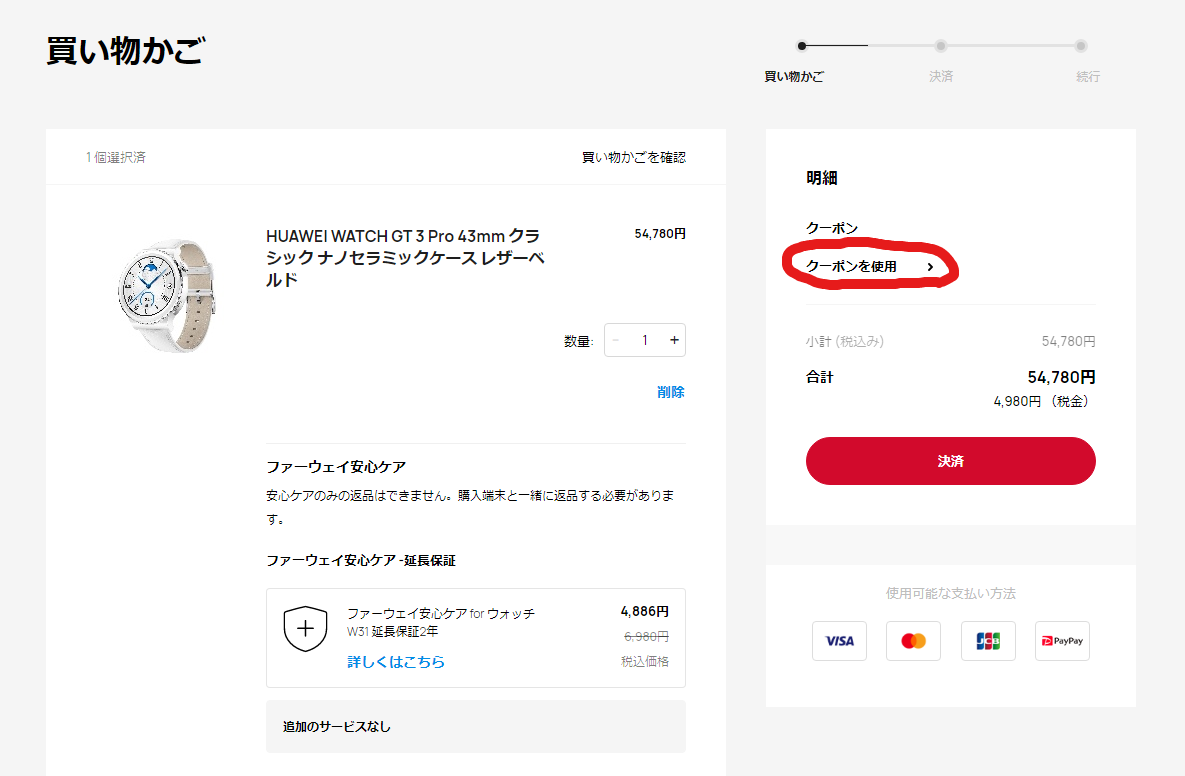The image size is (1185, 776).
Task: Open the HUAWEI WATCH GT 3 Pro product title
Action: pos(405,258)
